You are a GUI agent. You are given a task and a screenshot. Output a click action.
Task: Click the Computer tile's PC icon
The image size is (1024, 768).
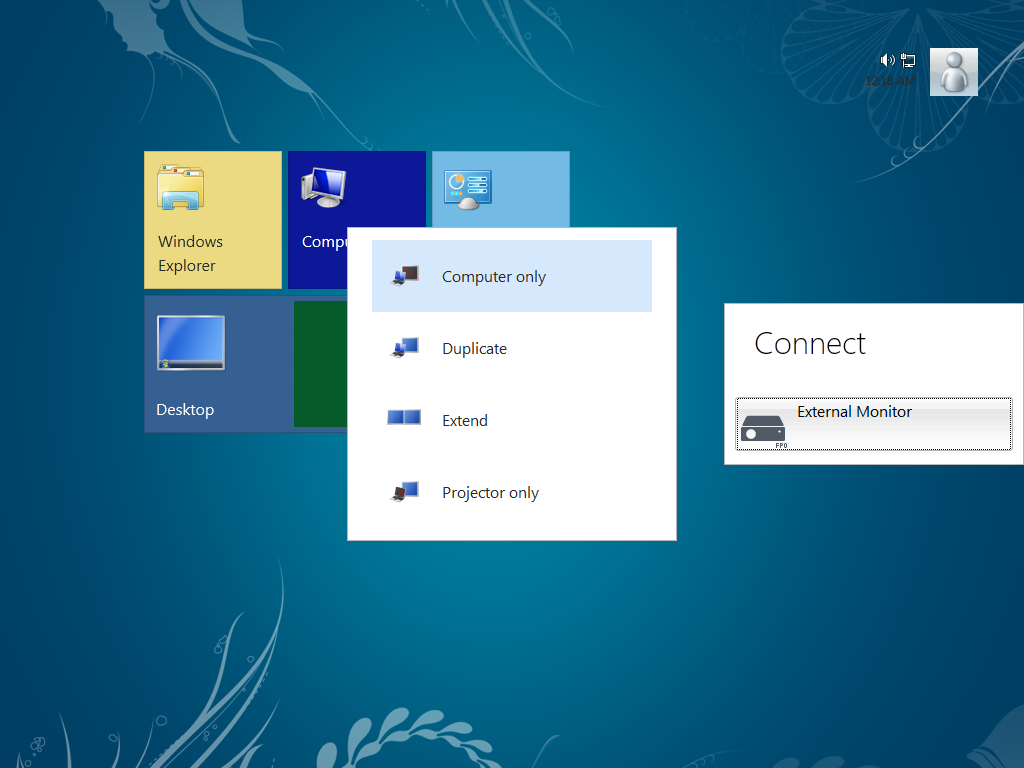[323, 187]
